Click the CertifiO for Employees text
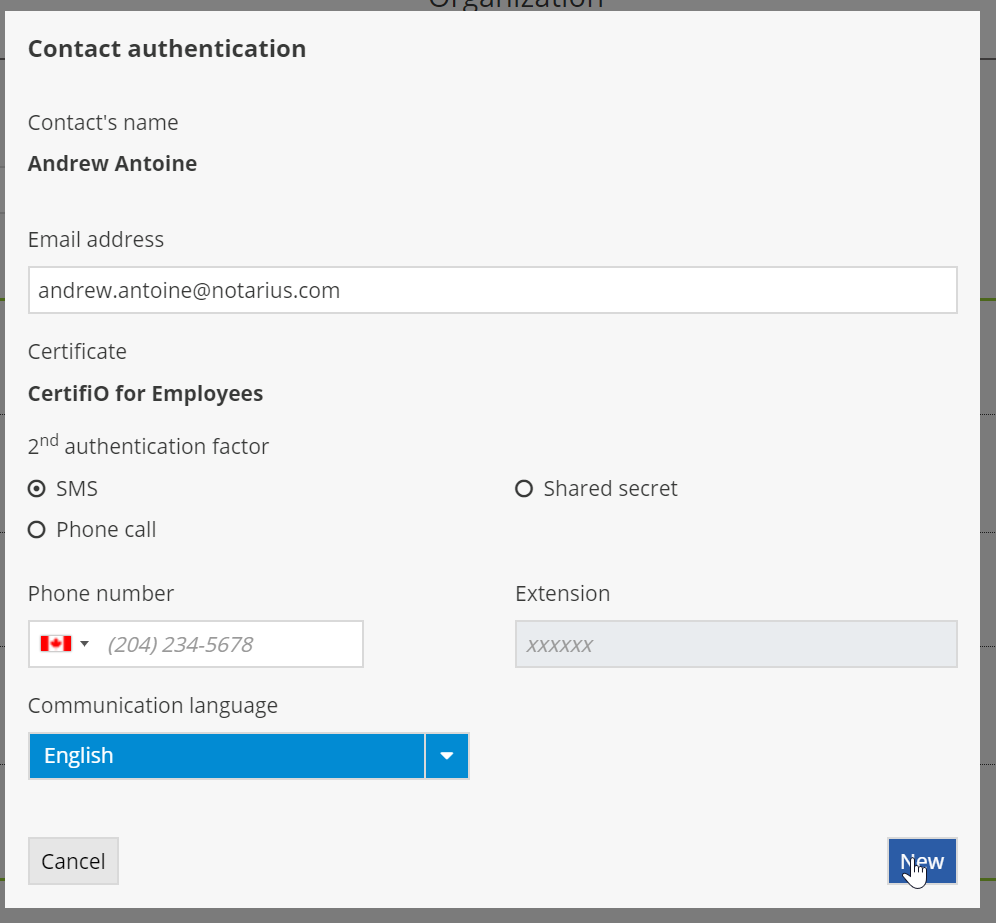The width and height of the screenshot is (996, 923). point(145,394)
